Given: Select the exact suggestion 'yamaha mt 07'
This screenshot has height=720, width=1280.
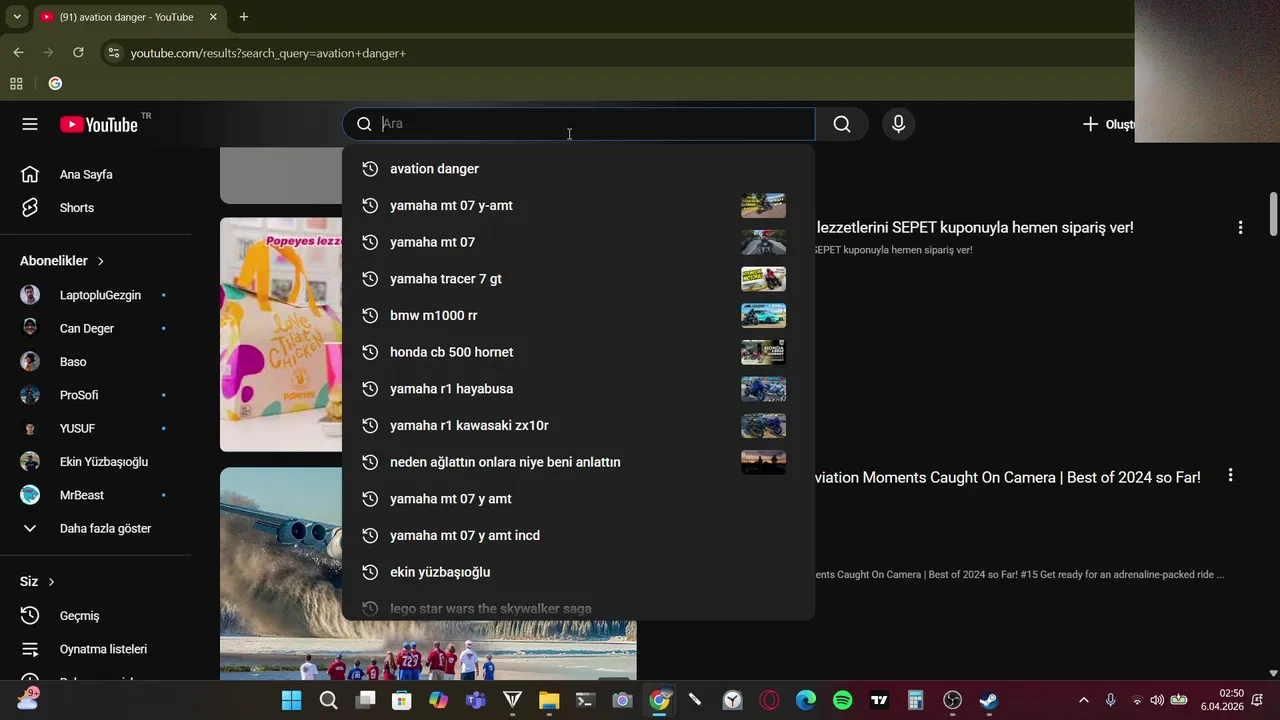Looking at the screenshot, I should pos(578,242).
